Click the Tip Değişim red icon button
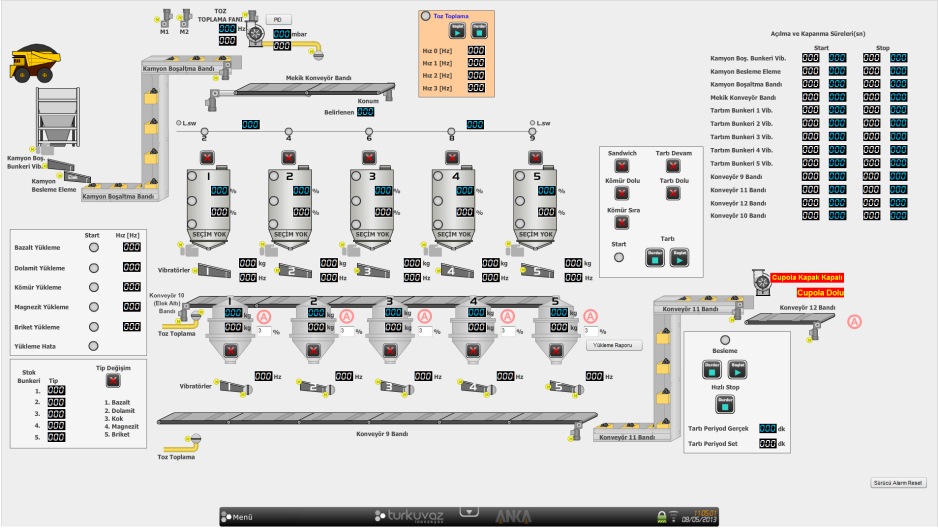The width and height of the screenshot is (938, 530). (x=113, y=380)
